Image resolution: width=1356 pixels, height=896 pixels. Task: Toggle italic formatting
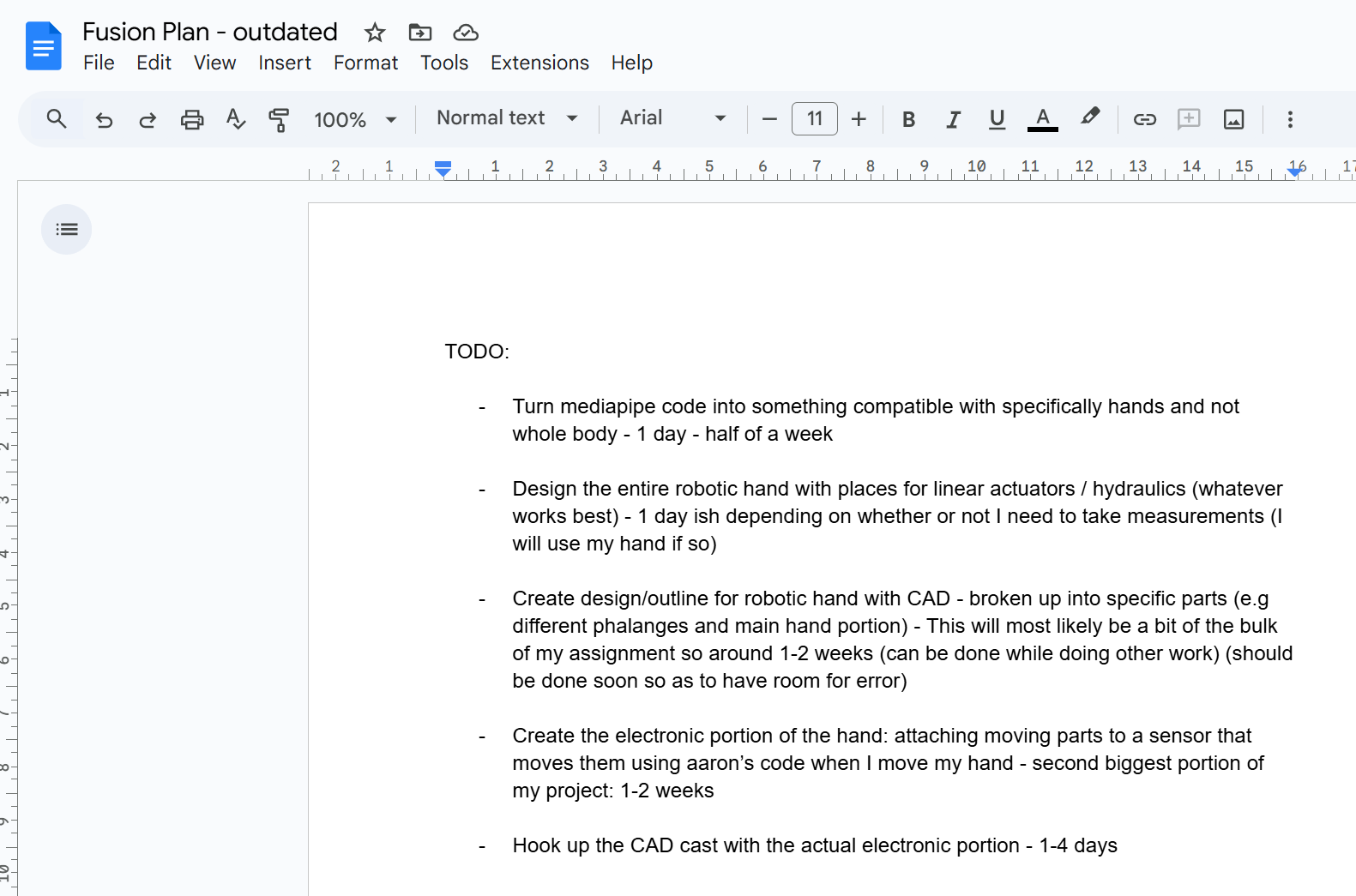coord(953,119)
